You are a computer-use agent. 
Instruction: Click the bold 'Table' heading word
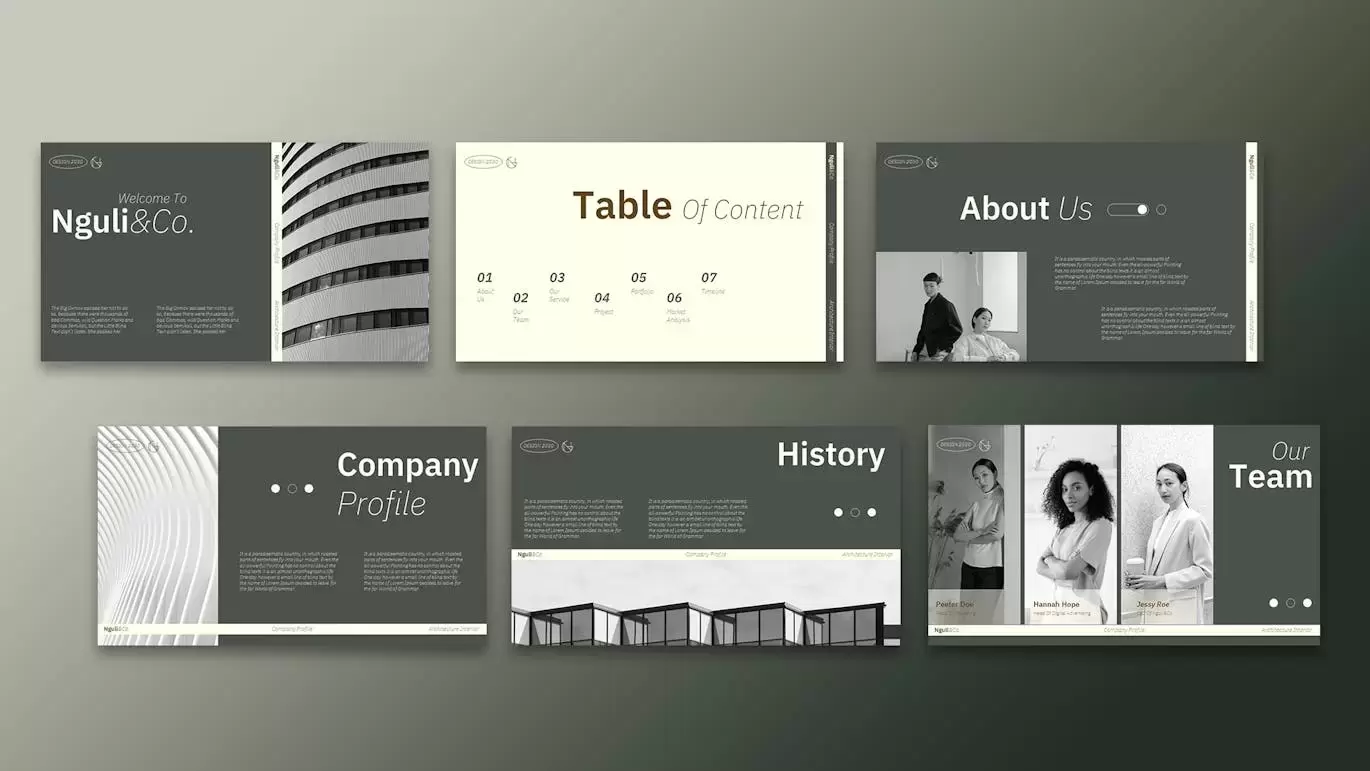(622, 205)
